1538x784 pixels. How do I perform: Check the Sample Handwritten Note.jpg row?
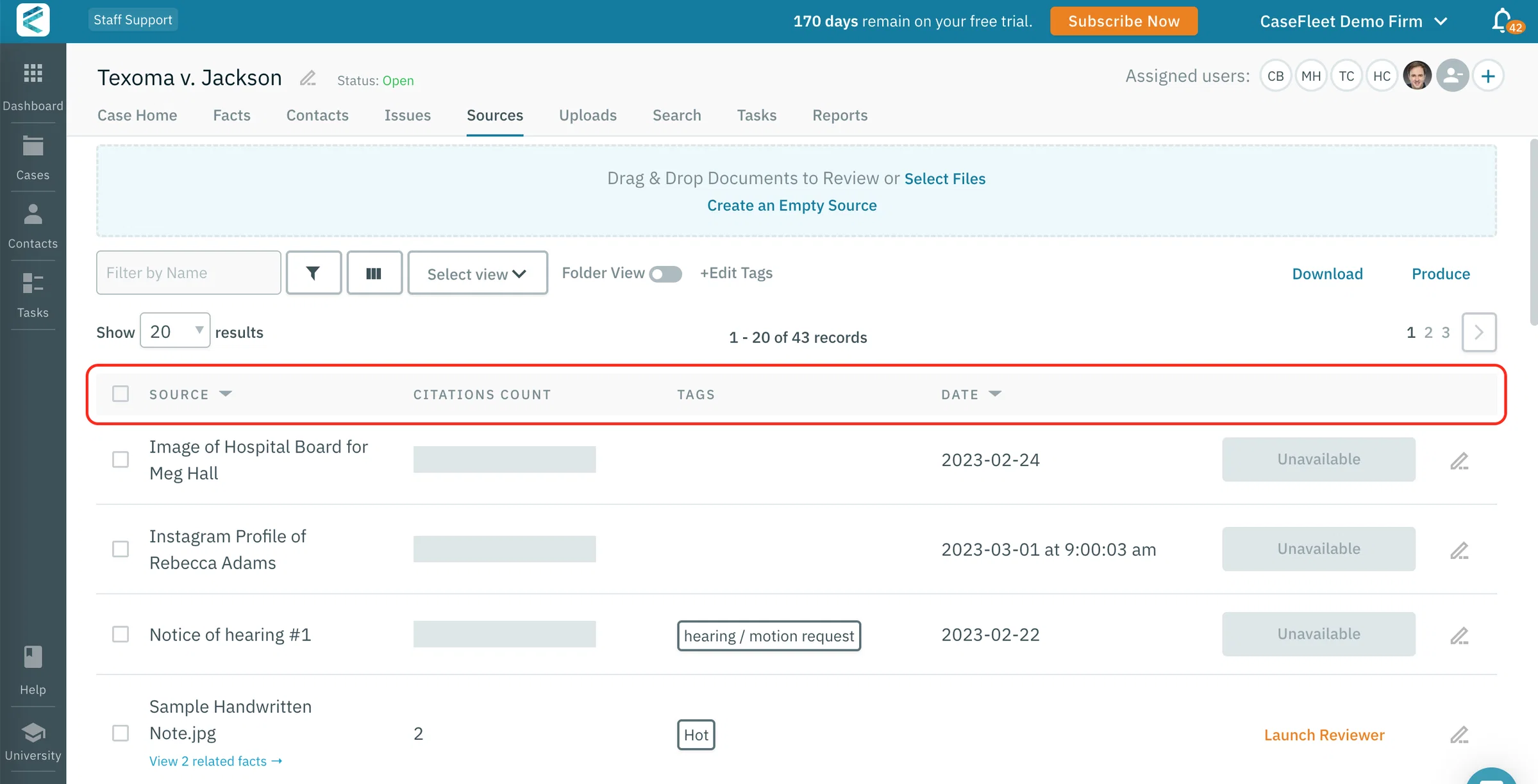(x=121, y=733)
